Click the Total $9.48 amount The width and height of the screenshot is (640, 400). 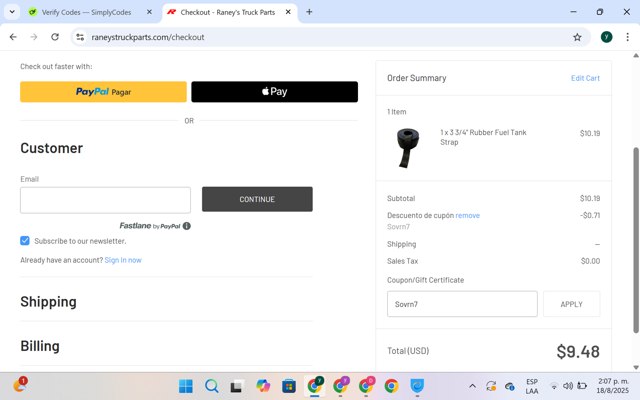coord(578,351)
